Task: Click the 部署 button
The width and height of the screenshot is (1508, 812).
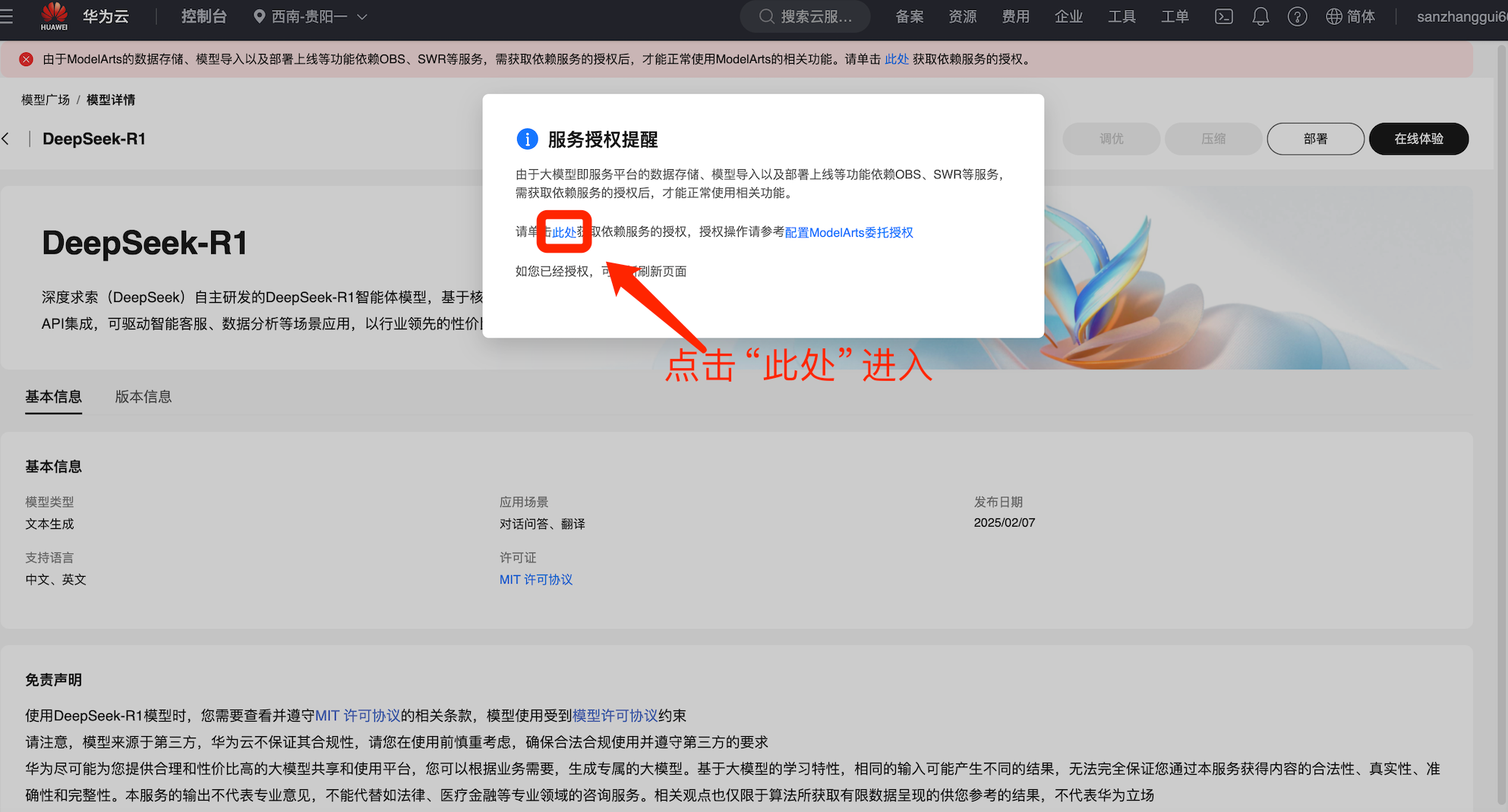Action: click(1315, 139)
